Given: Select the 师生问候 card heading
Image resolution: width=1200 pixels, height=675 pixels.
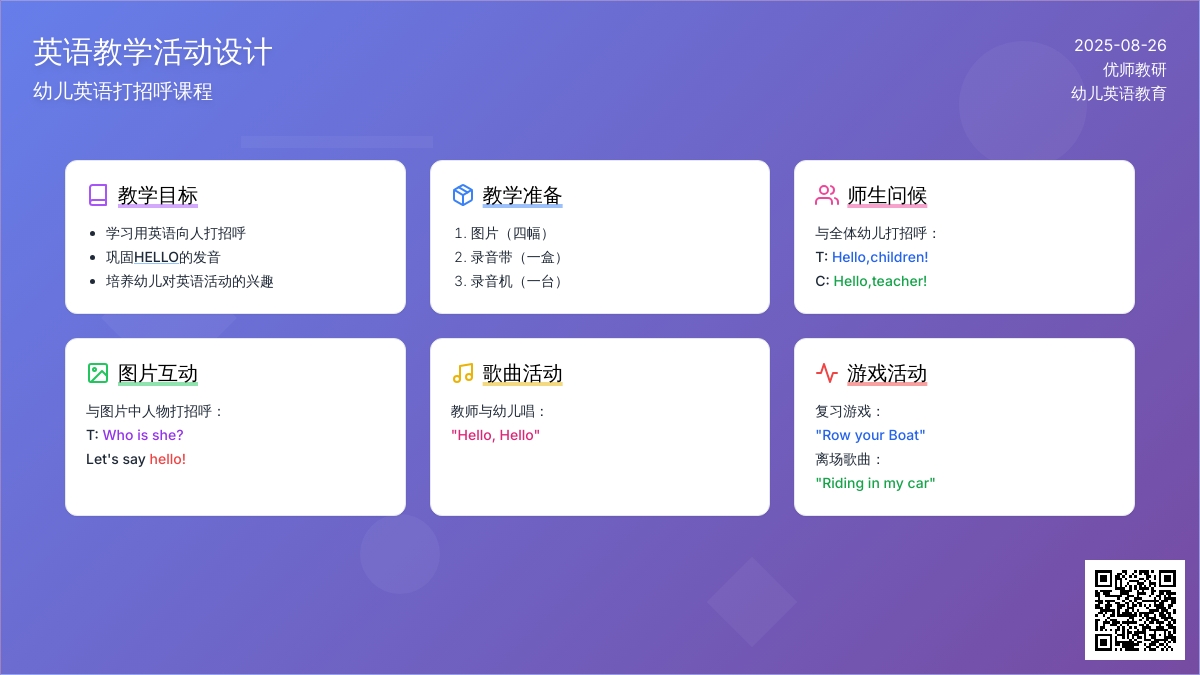Looking at the screenshot, I should point(887,195).
